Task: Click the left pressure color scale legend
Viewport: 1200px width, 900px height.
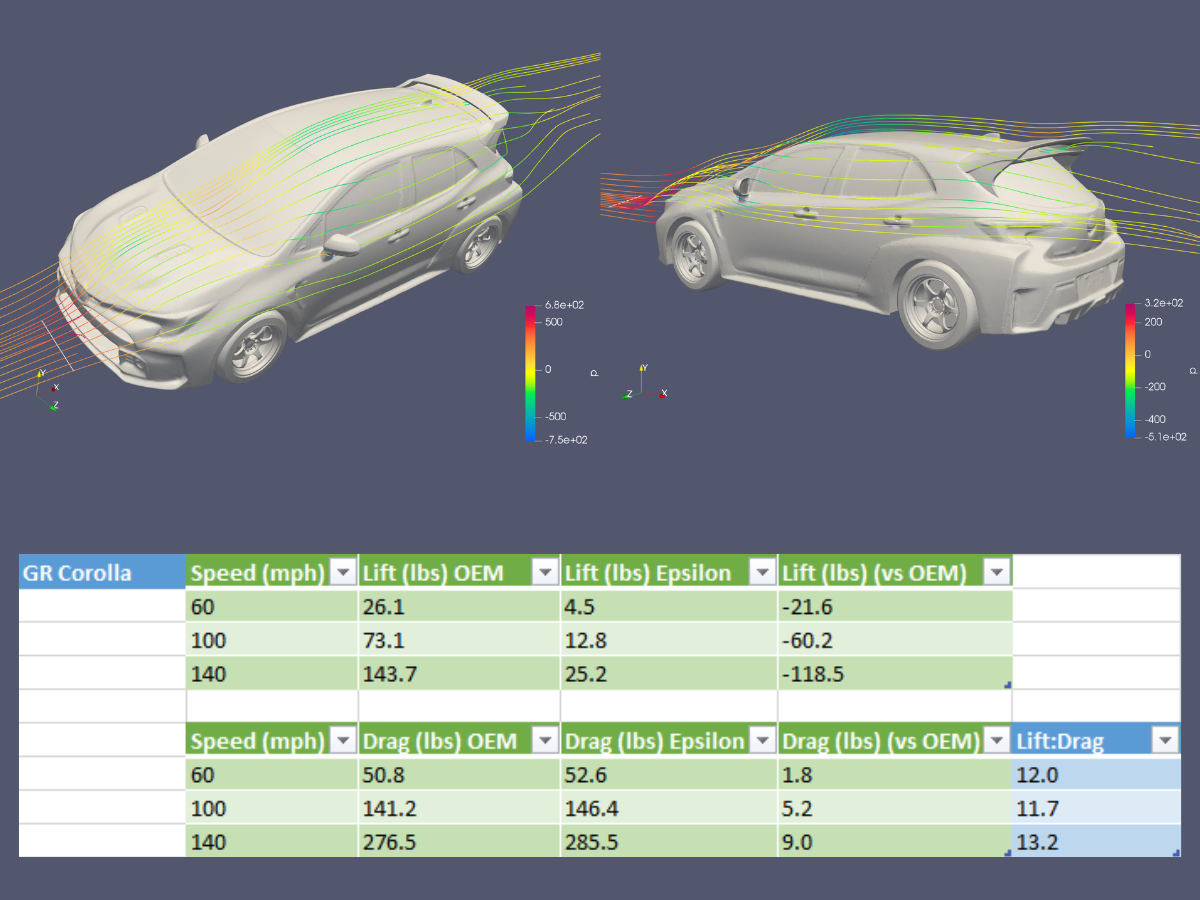Action: [531, 370]
